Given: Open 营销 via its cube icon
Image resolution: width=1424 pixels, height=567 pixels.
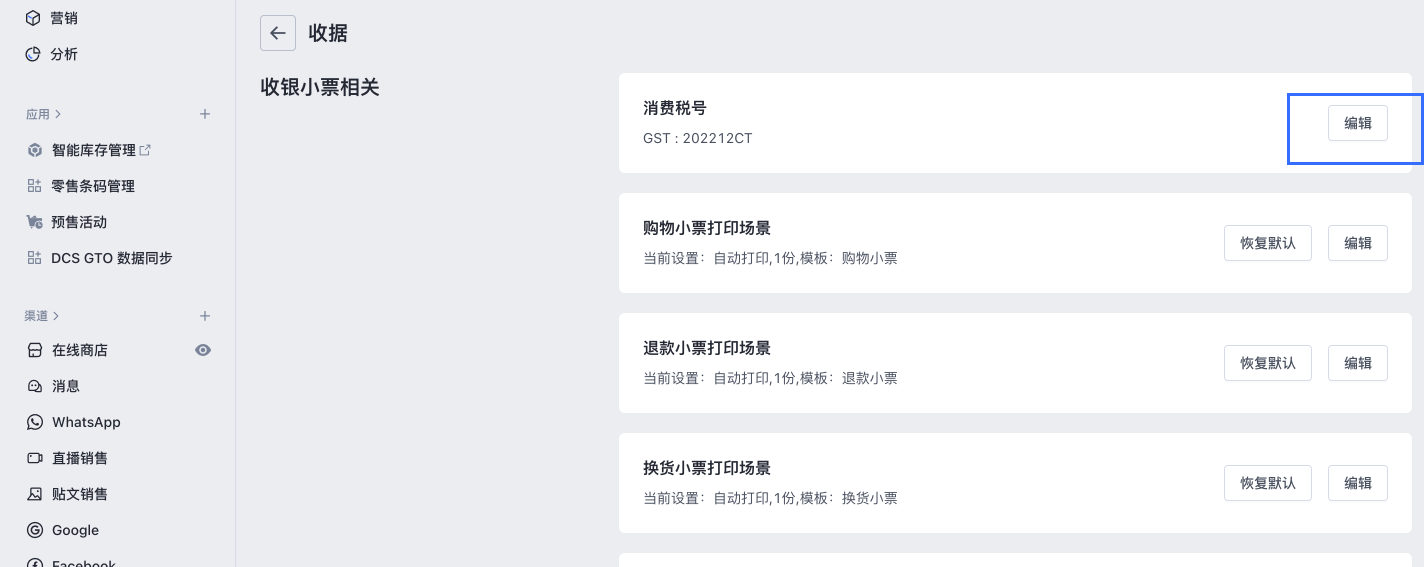Looking at the screenshot, I should (x=34, y=18).
